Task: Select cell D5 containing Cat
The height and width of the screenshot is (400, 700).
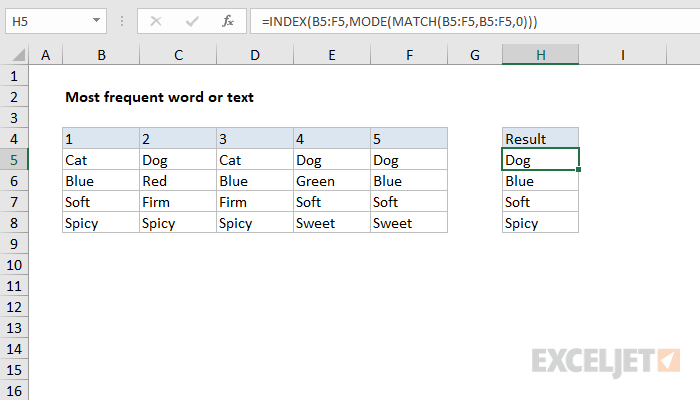Action: pyautogui.click(x=255, y=160)
